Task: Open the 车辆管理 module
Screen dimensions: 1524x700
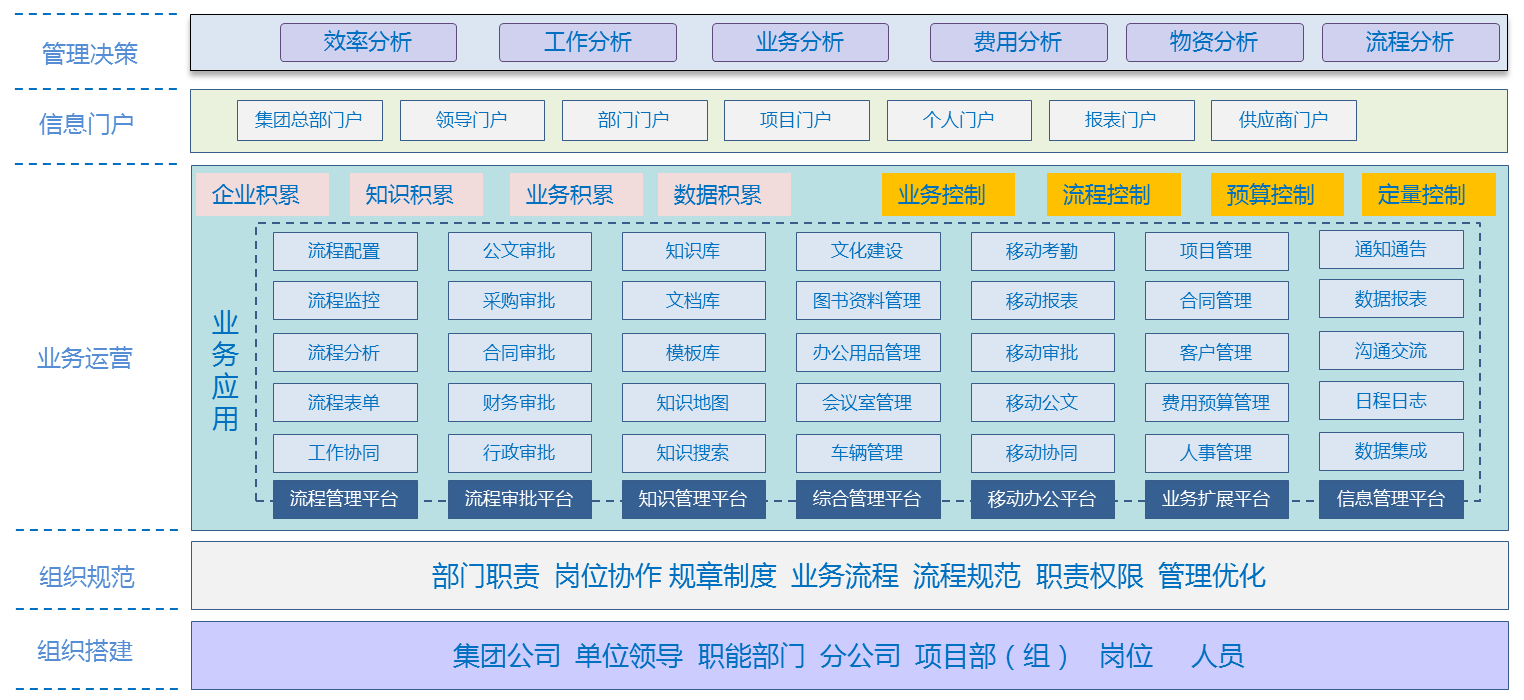Action: pos(868,453)
